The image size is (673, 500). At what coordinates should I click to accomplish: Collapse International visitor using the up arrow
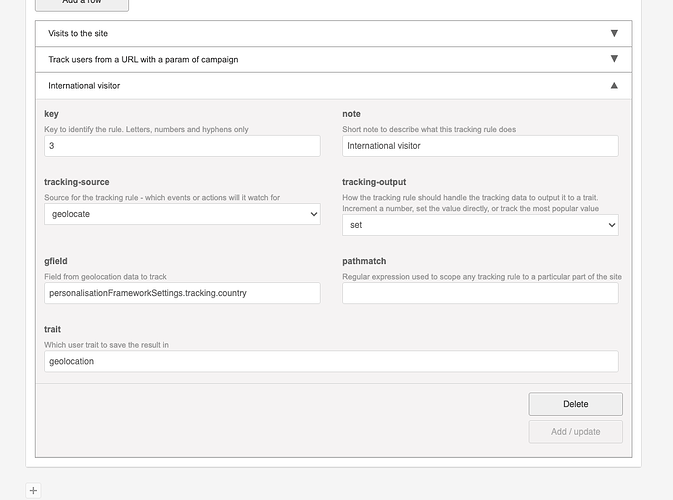(x=614, y=86)
